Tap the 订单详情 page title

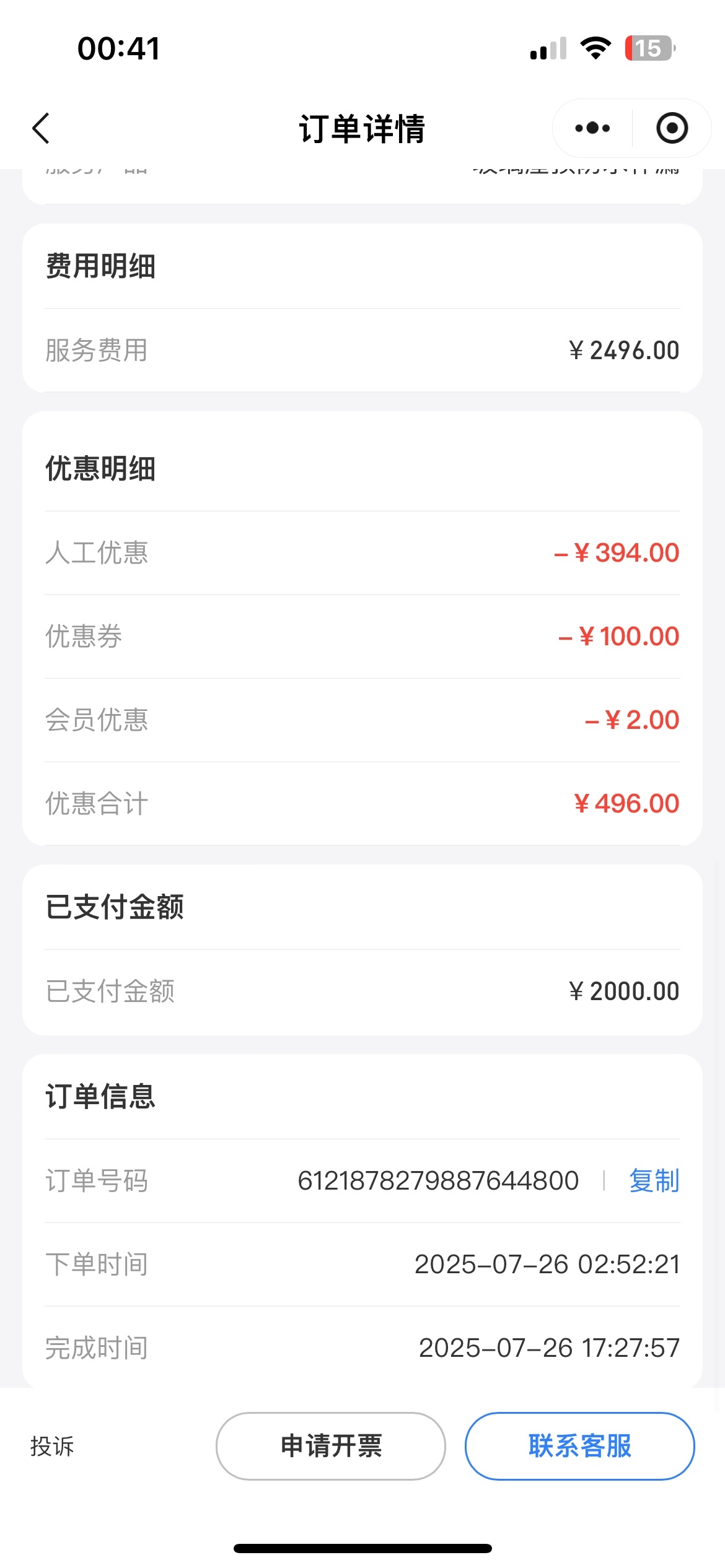coord(362,129)
